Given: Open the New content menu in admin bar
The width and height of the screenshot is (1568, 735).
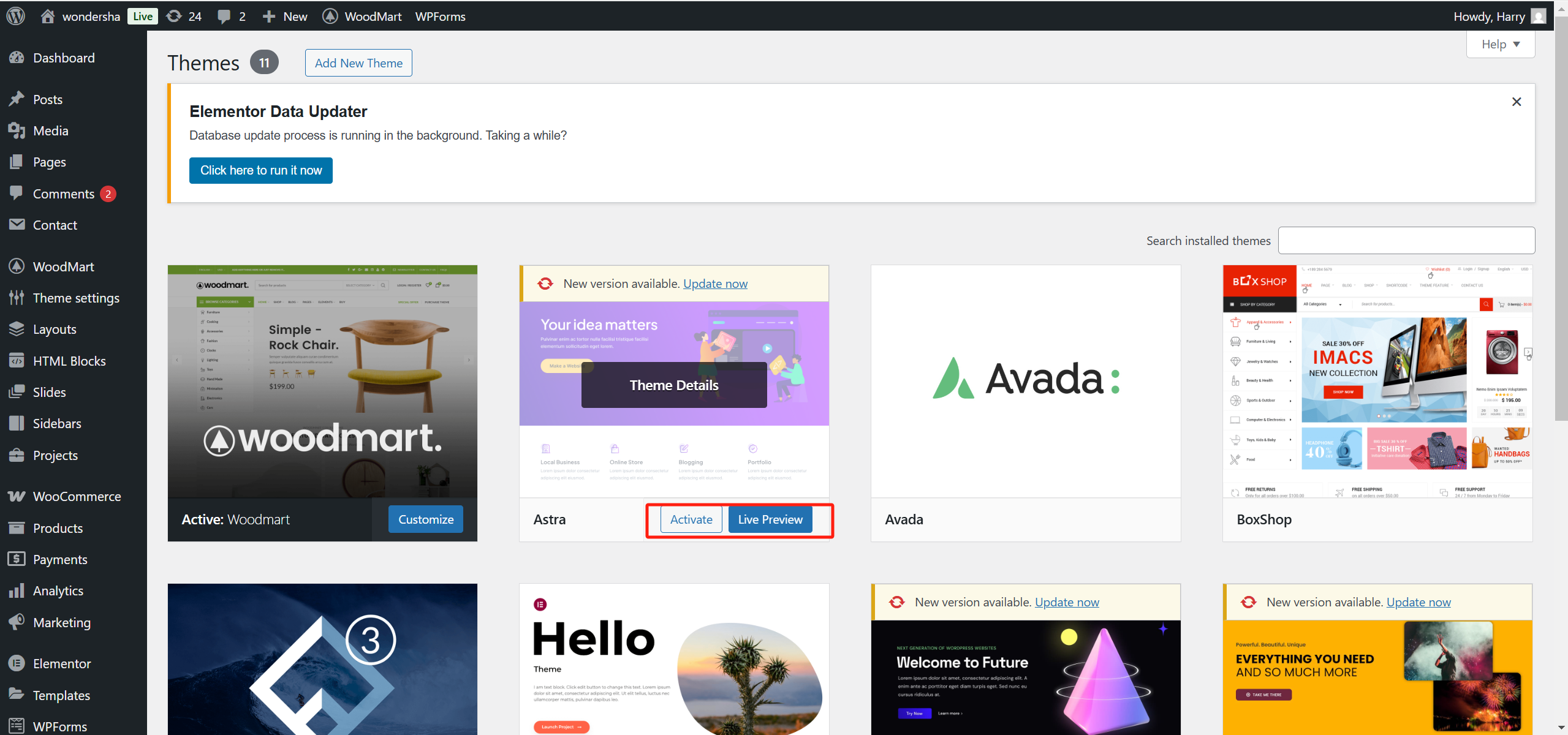Looking at the screenshot, I should click(x=285, y=16).
